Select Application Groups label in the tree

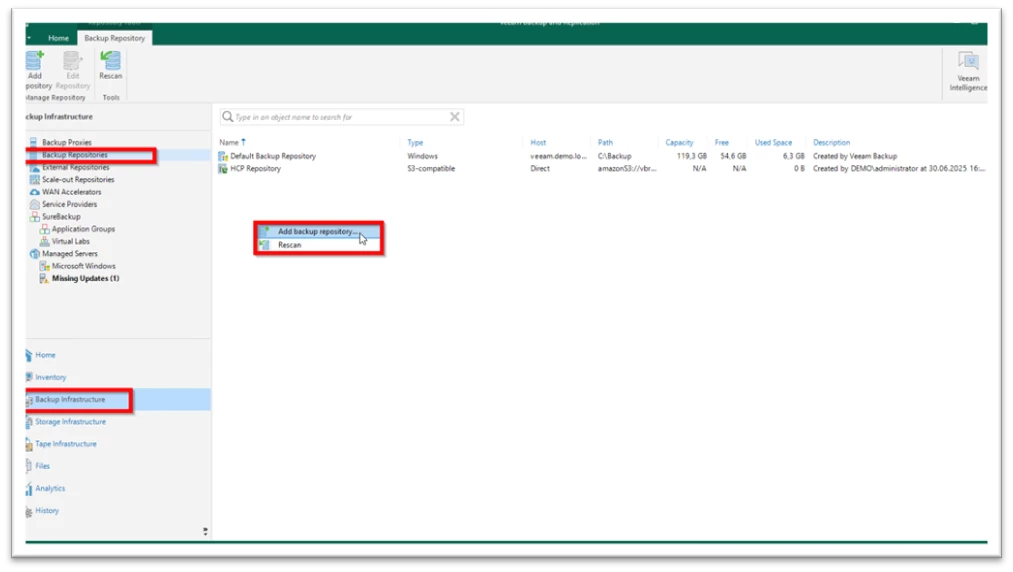(83, 229)
